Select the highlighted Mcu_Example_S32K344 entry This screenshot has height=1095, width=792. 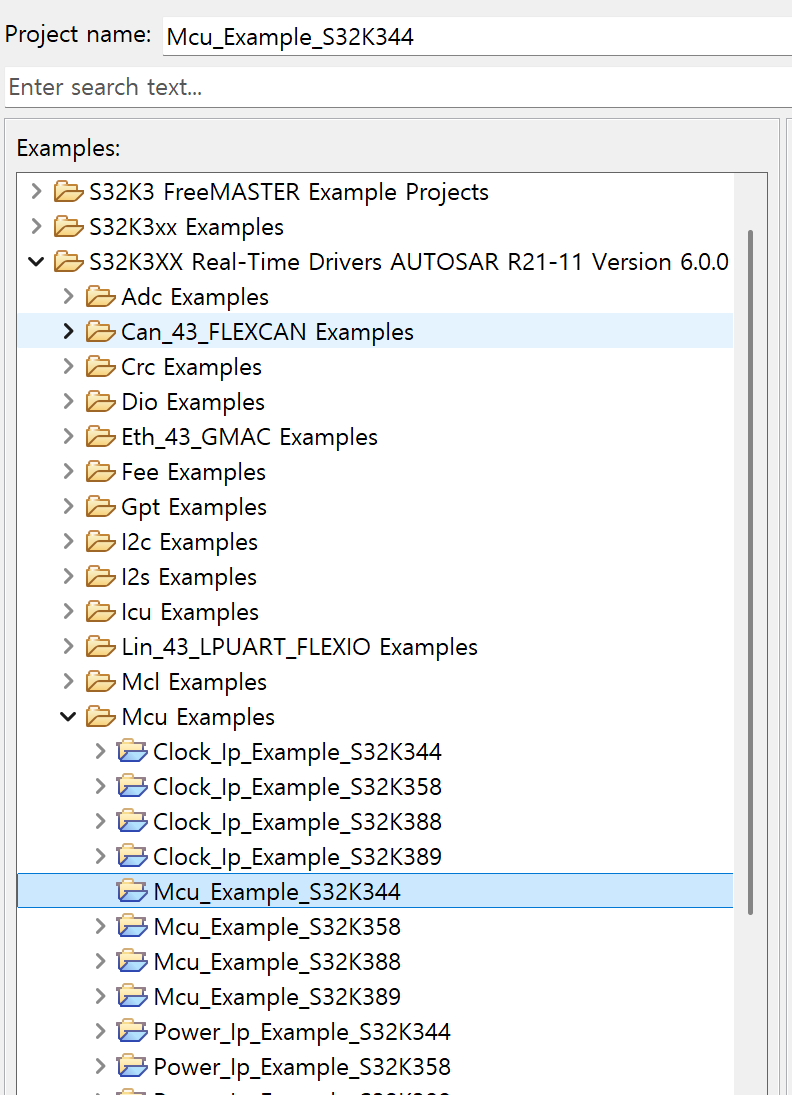coord(375,891)
